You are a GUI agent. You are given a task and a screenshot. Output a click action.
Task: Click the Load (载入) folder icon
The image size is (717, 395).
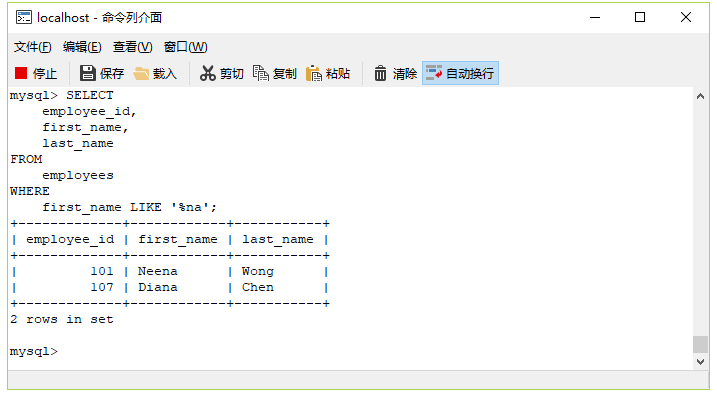pyautogui.click(x=141, y=73)
